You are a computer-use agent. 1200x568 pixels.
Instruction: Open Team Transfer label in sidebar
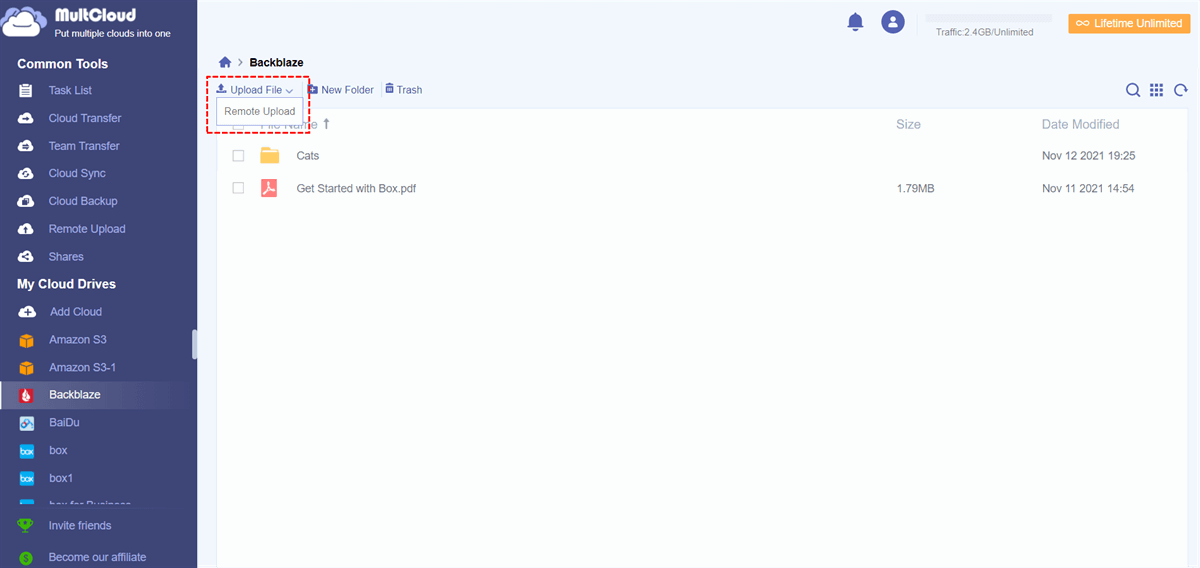84,146
